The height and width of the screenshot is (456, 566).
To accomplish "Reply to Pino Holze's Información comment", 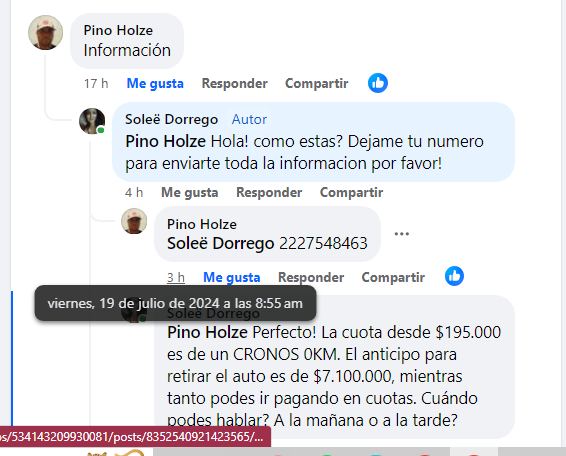I will tap(235, 83).
